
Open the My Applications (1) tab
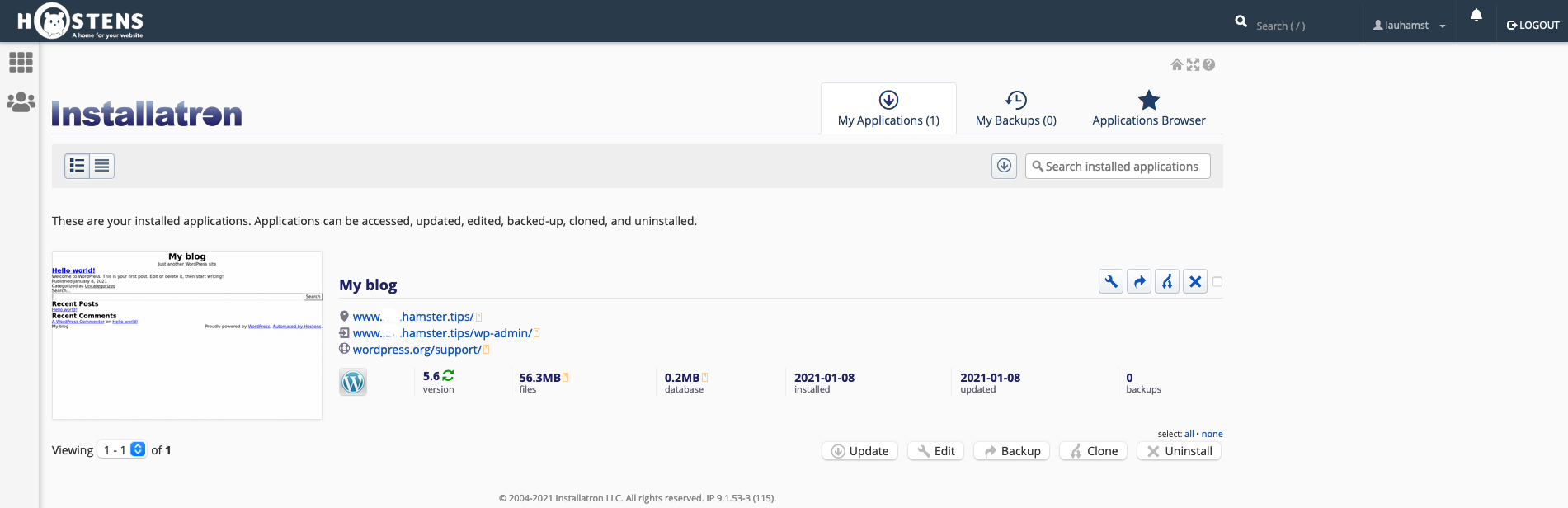tap(888, 108)
